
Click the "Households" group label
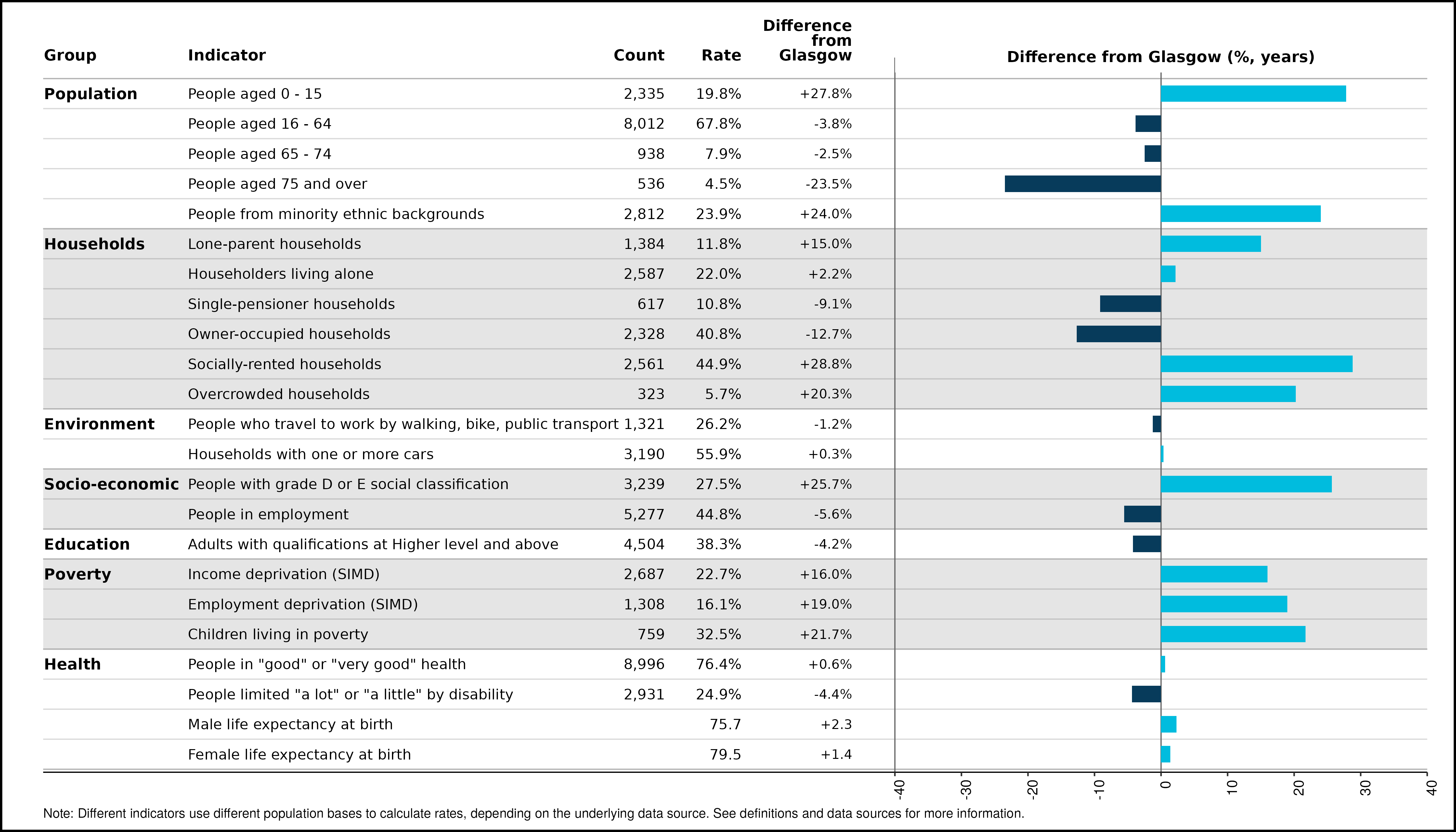[94, 244]
